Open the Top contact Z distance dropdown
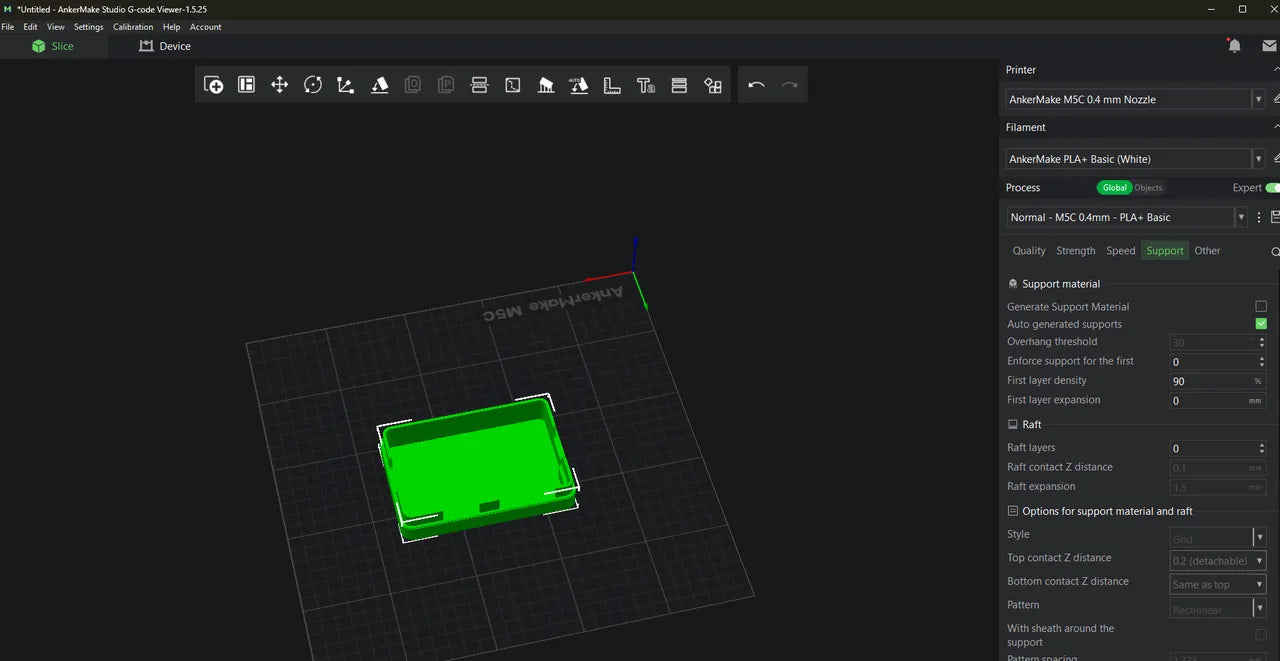 pyautogui.click(x=1259, y=560)
